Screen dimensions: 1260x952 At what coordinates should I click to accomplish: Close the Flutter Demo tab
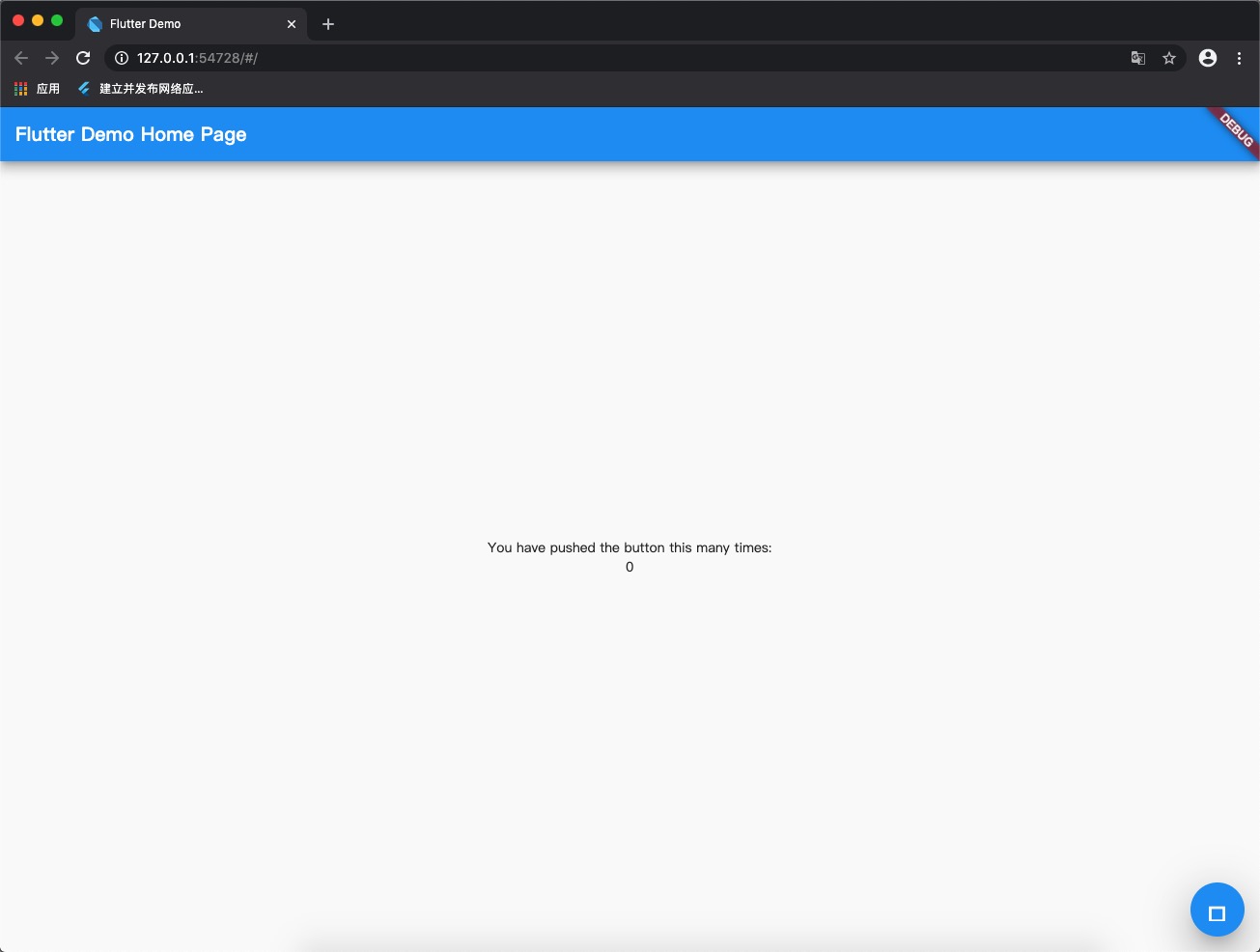click(291, 24)
